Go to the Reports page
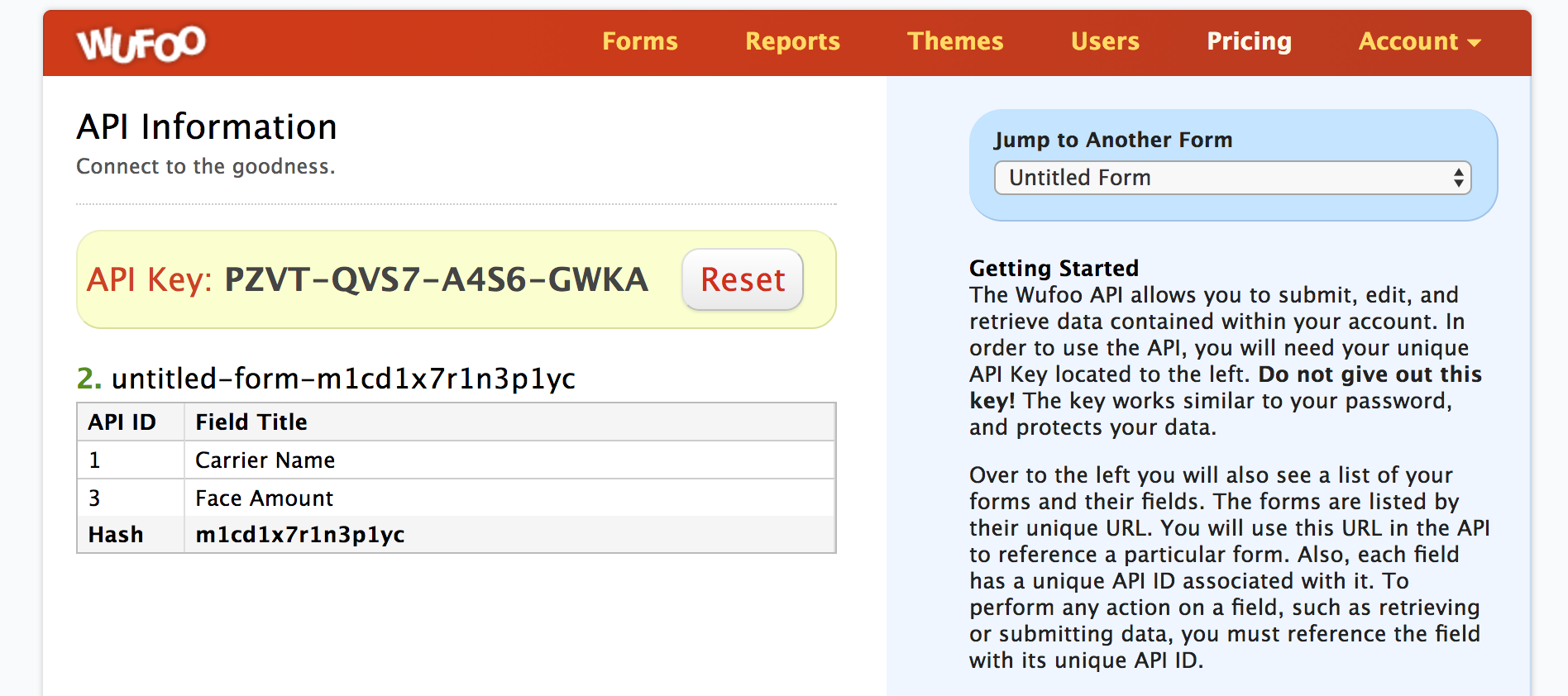 tap(792, 41)
